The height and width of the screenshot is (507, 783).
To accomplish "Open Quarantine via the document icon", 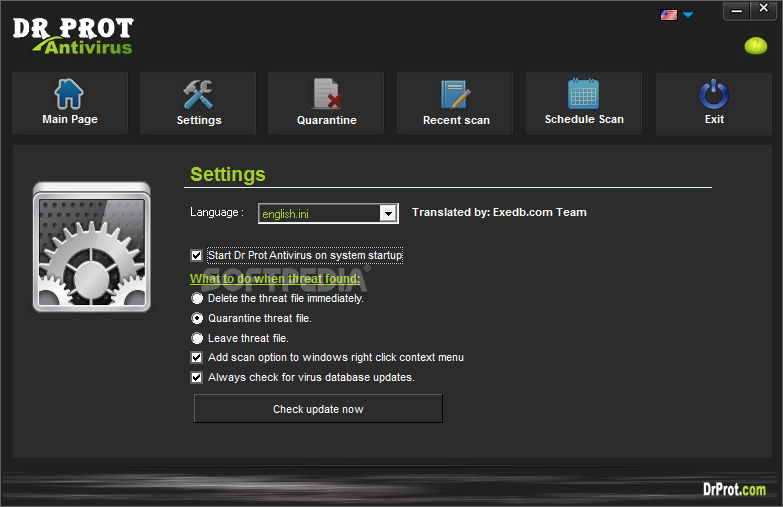I will (326, 103).
